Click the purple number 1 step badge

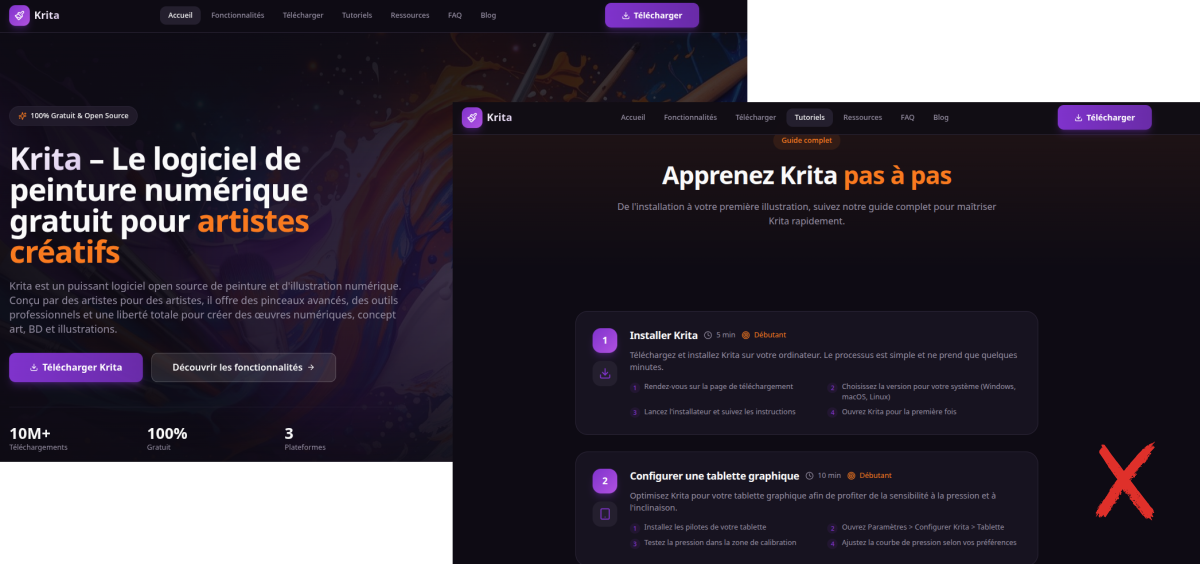tap(604, 341)
